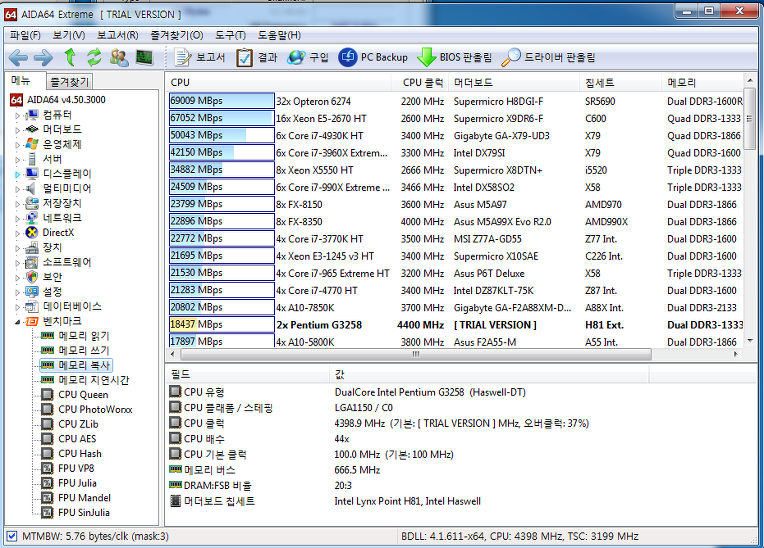The width and height of the screenshot is (764, 548).
Task: Click the green Refresh arrows icon
Action: point(94,57)
